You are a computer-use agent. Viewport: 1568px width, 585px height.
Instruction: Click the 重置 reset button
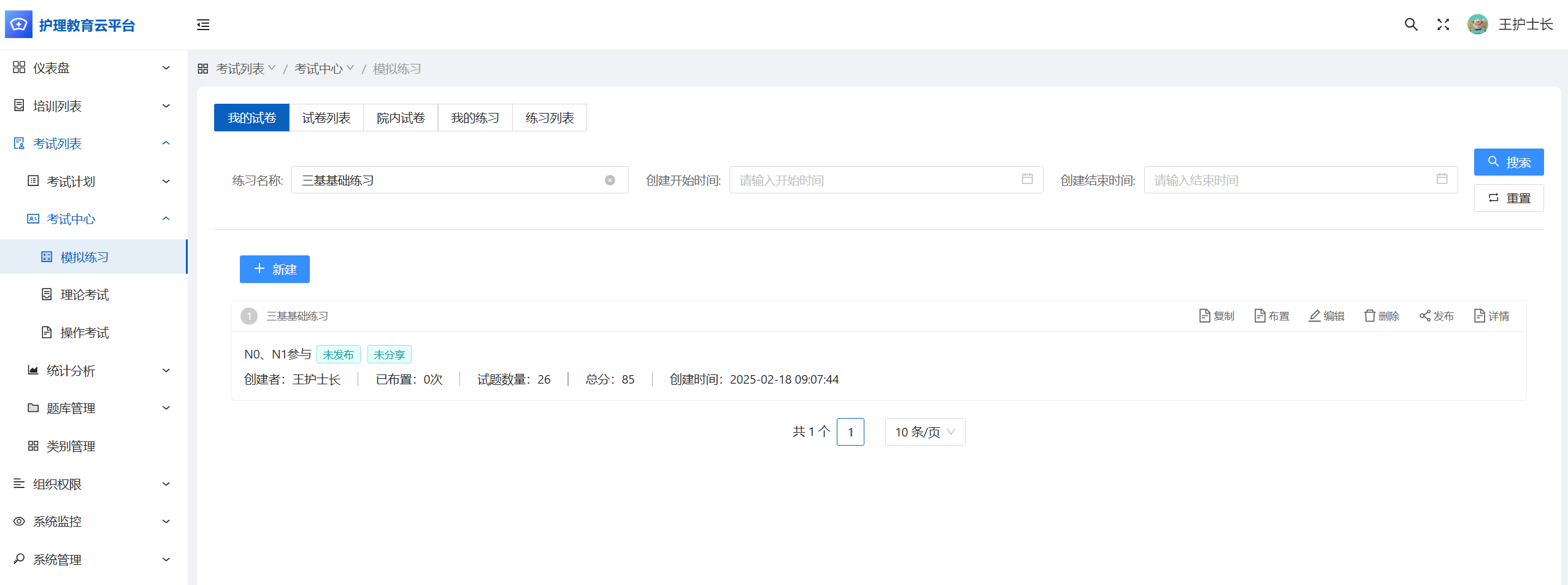pyautogui.click(x=1508, y=198)
